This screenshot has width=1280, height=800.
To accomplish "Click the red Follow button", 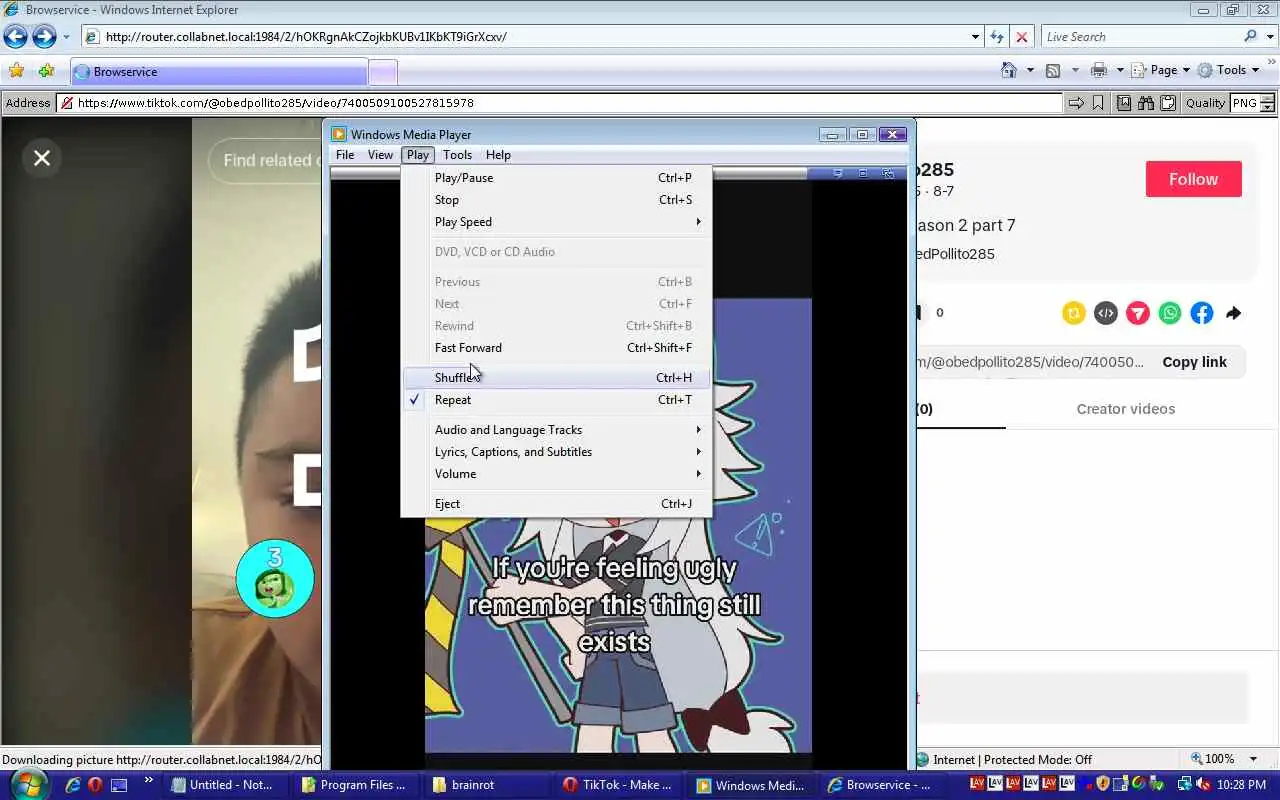I will click(x=1194, y=179).
